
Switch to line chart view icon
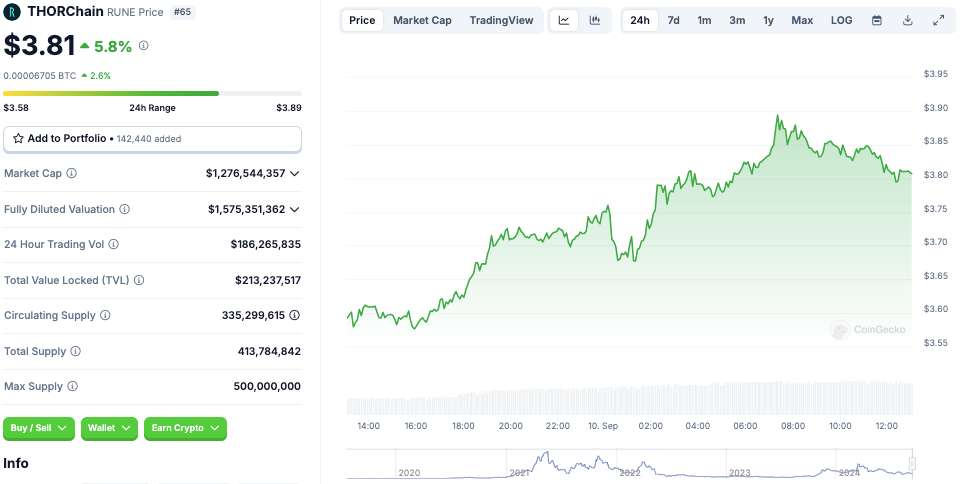[x=564, y=20]
